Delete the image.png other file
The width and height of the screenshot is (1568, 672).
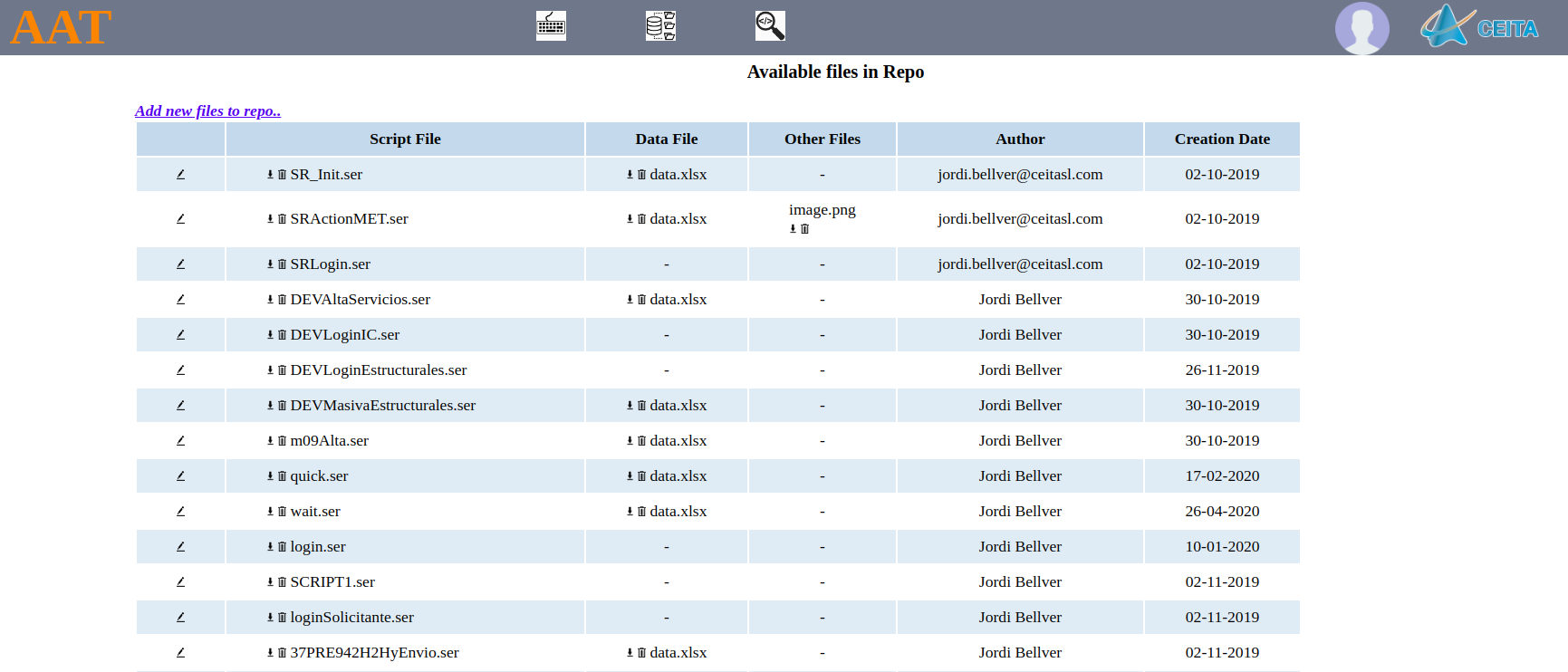click(x=804, y=229)
